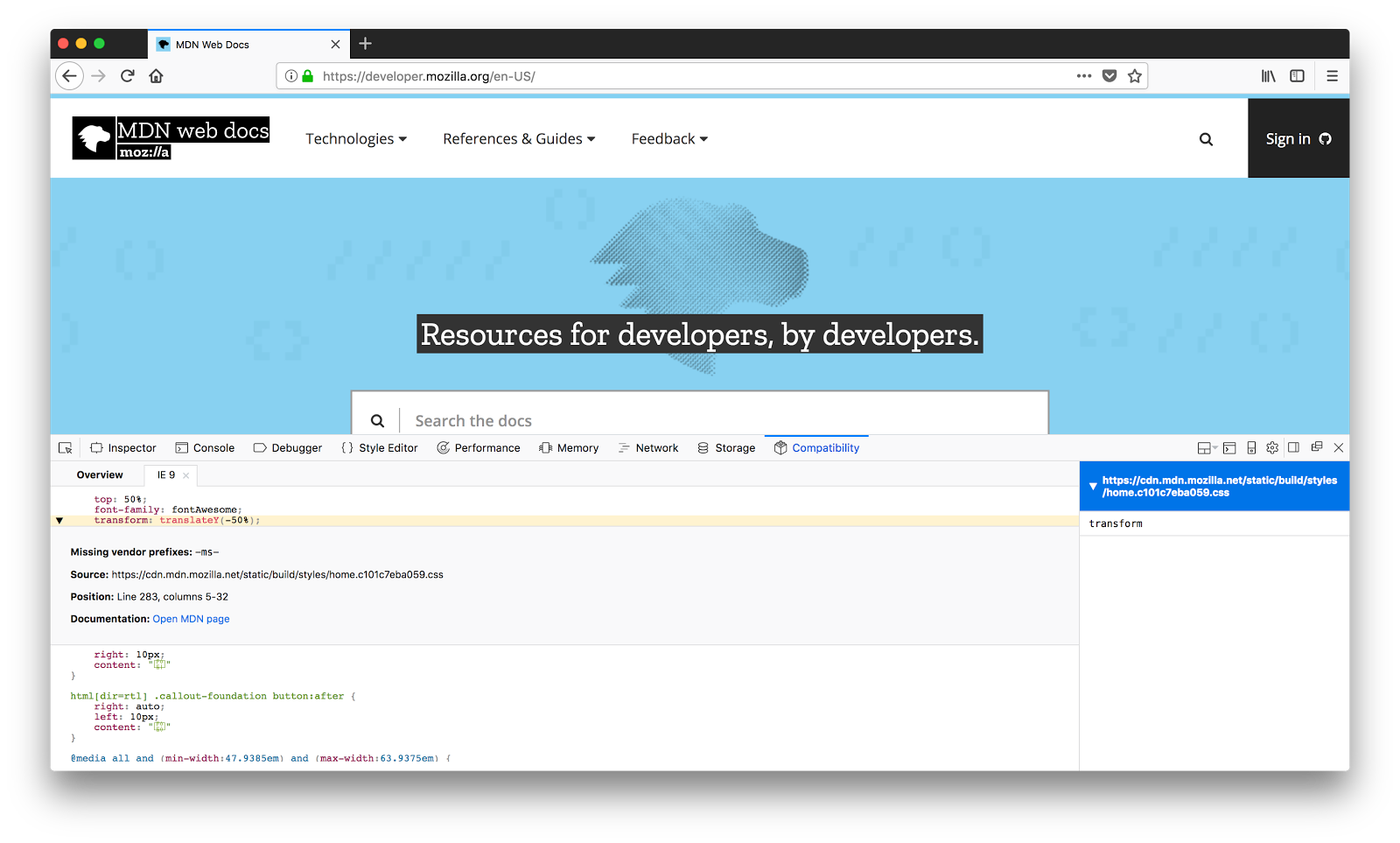
Task: Click 'Position: Line 283, columns 5-32'
Action: point(149,597)
